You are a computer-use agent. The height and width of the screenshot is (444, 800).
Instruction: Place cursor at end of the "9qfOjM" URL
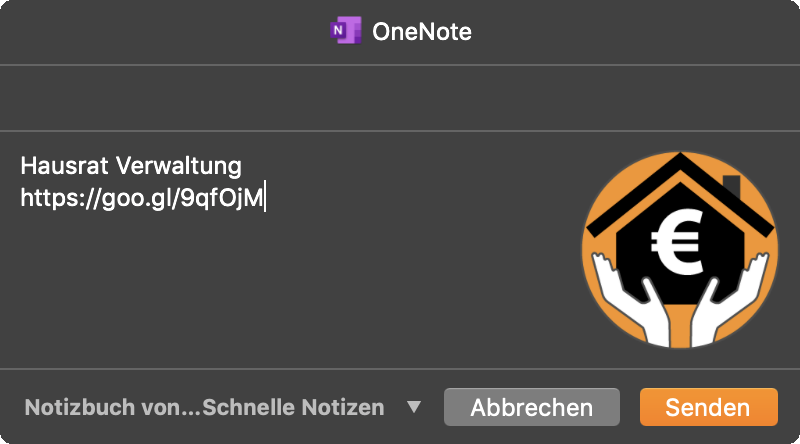tap(264, 198)
